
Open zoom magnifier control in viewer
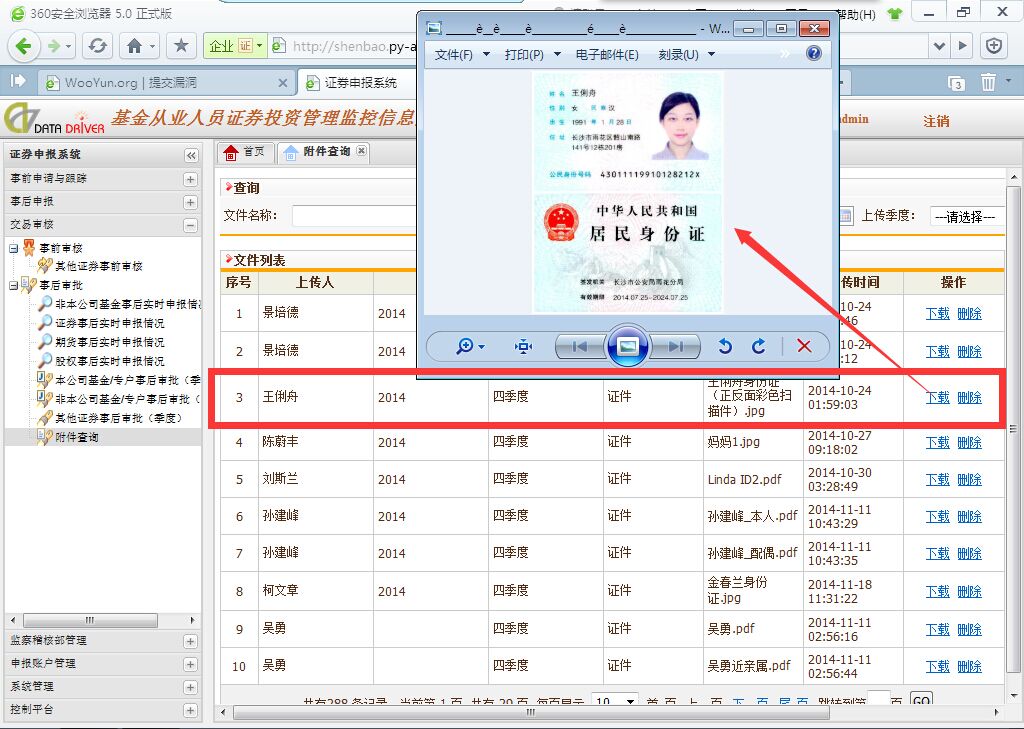pos(470,346)
